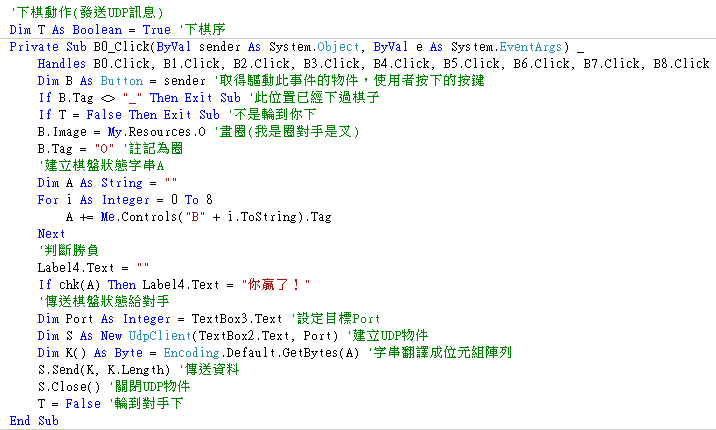716x430 pixels.
Task: Click the comment '傳送棋盤狀態給對手
Action: (104, 302)
